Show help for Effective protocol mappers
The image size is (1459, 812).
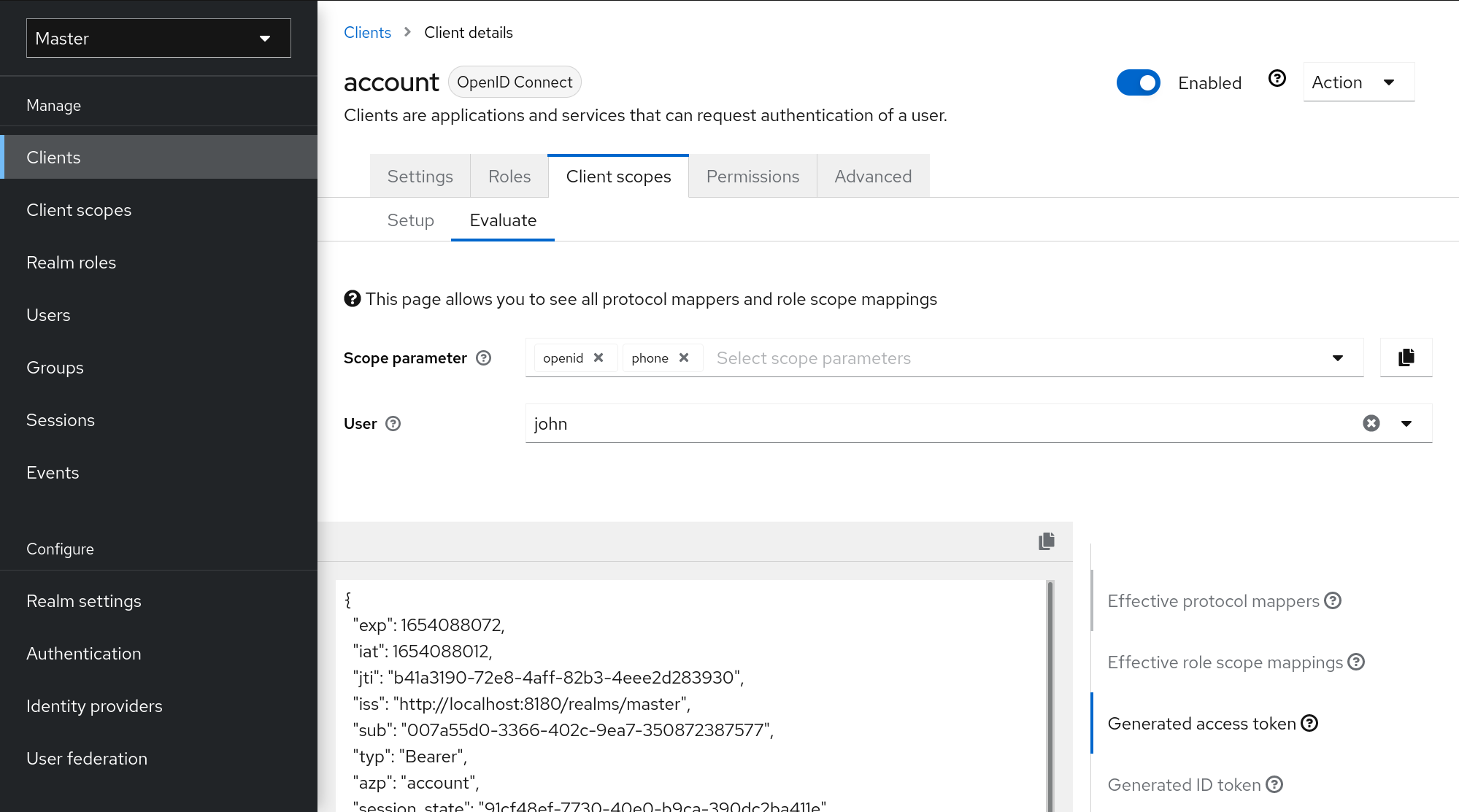click(x=1333, y=600)
